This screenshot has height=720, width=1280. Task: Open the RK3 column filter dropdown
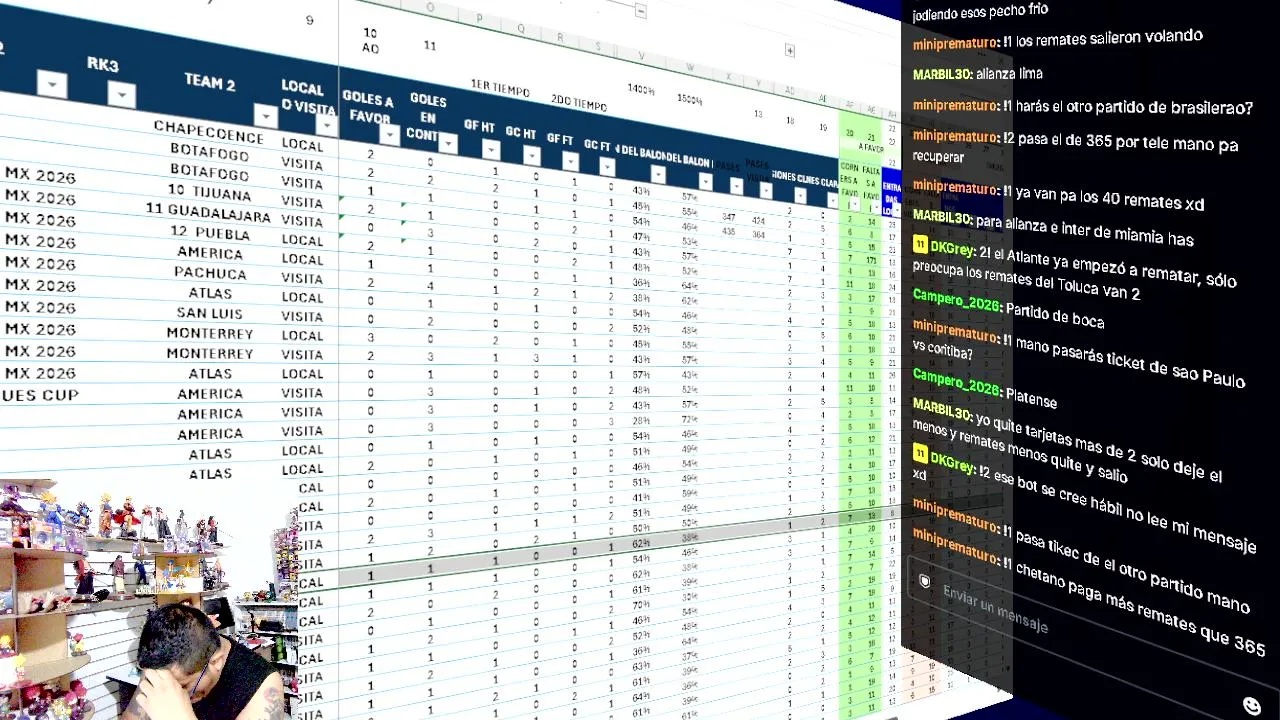[x=122, y=95]
